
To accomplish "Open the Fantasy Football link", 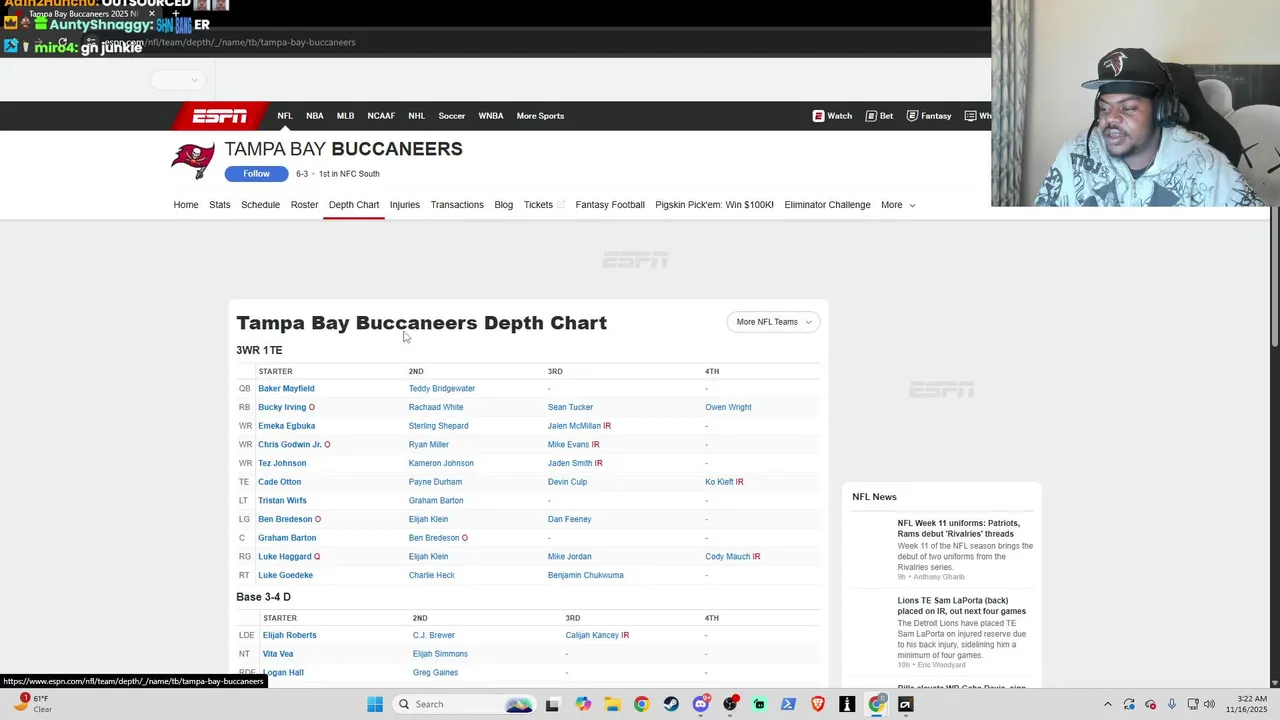I will 610,205.
